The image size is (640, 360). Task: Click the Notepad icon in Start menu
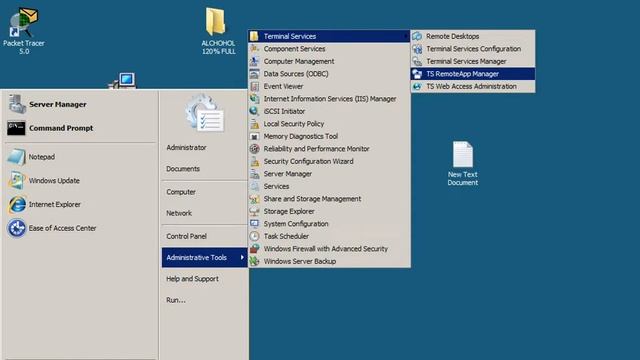(x=16, y=157)
